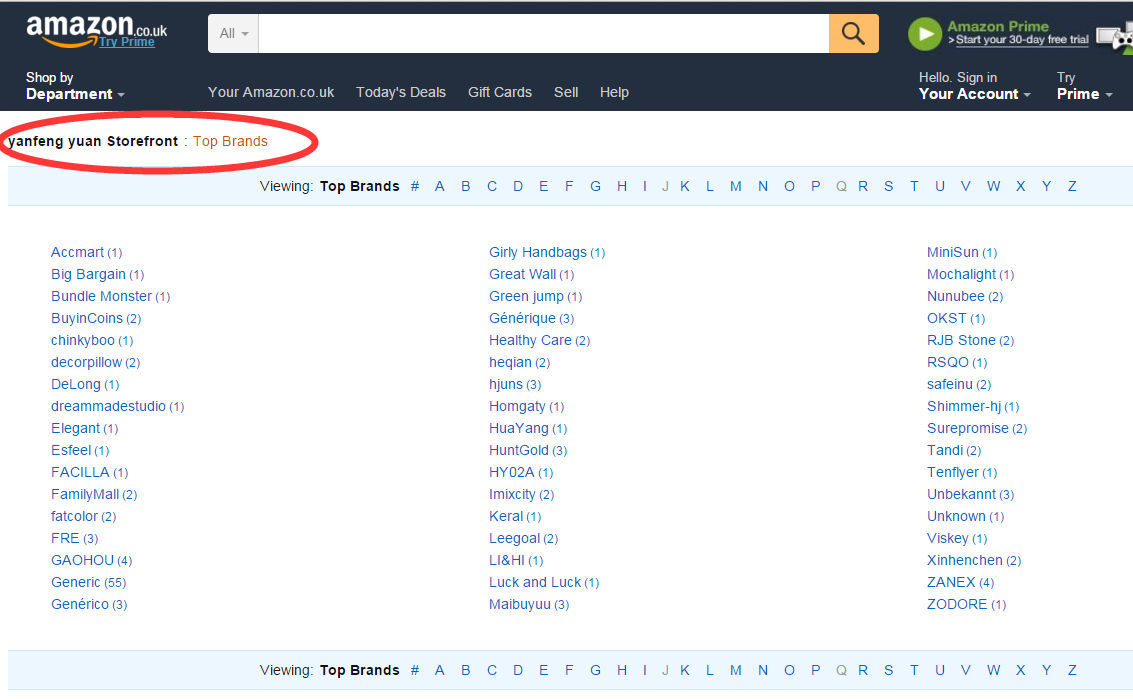View Great Wall brand
This screenshot has height=699, width=1133.
[x=523, y=275]
